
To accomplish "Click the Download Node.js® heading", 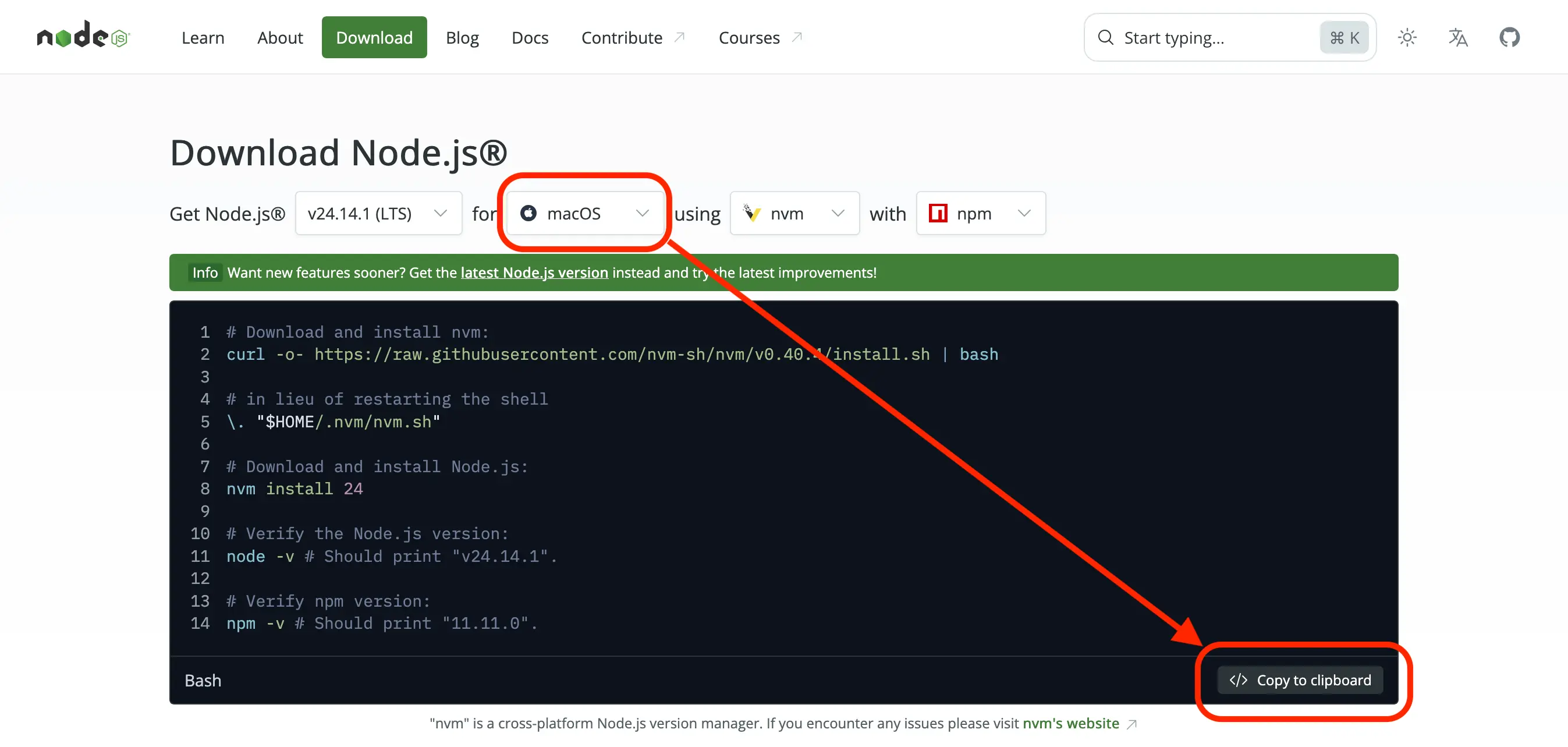I will (x=338, y=152).
